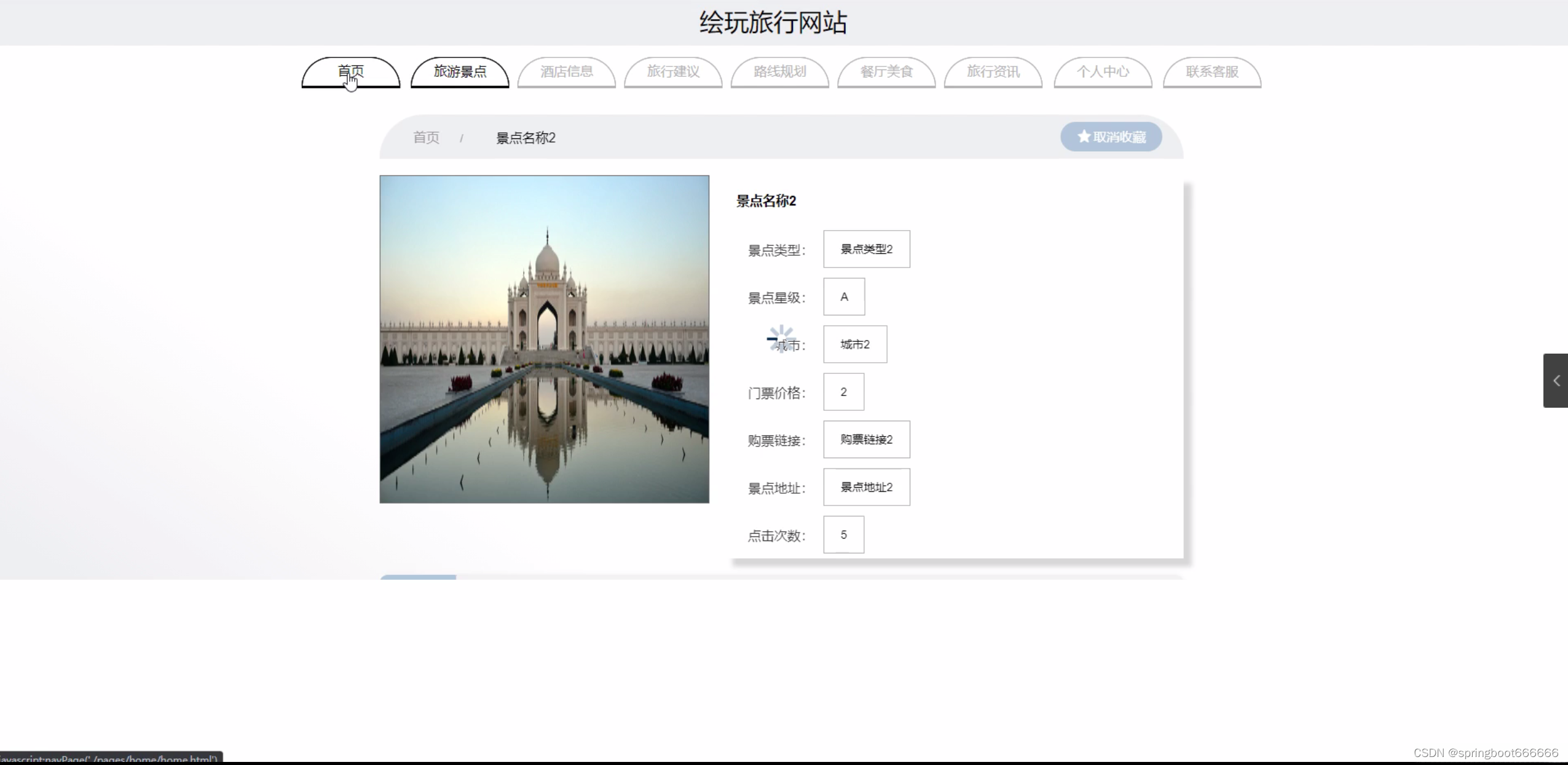Open the 餐厅美食 tab

click(886, 72)
